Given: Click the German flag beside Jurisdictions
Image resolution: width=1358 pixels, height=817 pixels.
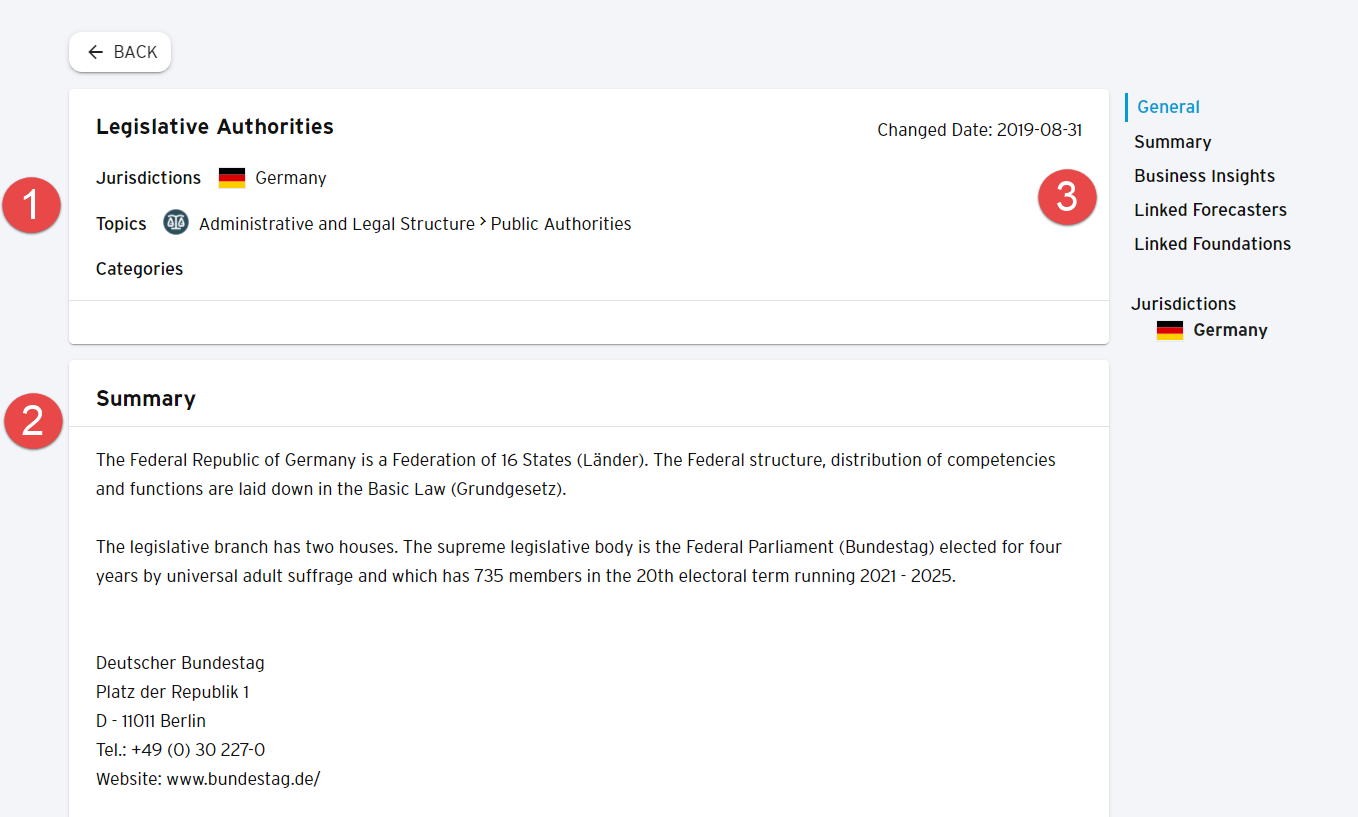Looking at the screenshot, I should coord(232,178).
